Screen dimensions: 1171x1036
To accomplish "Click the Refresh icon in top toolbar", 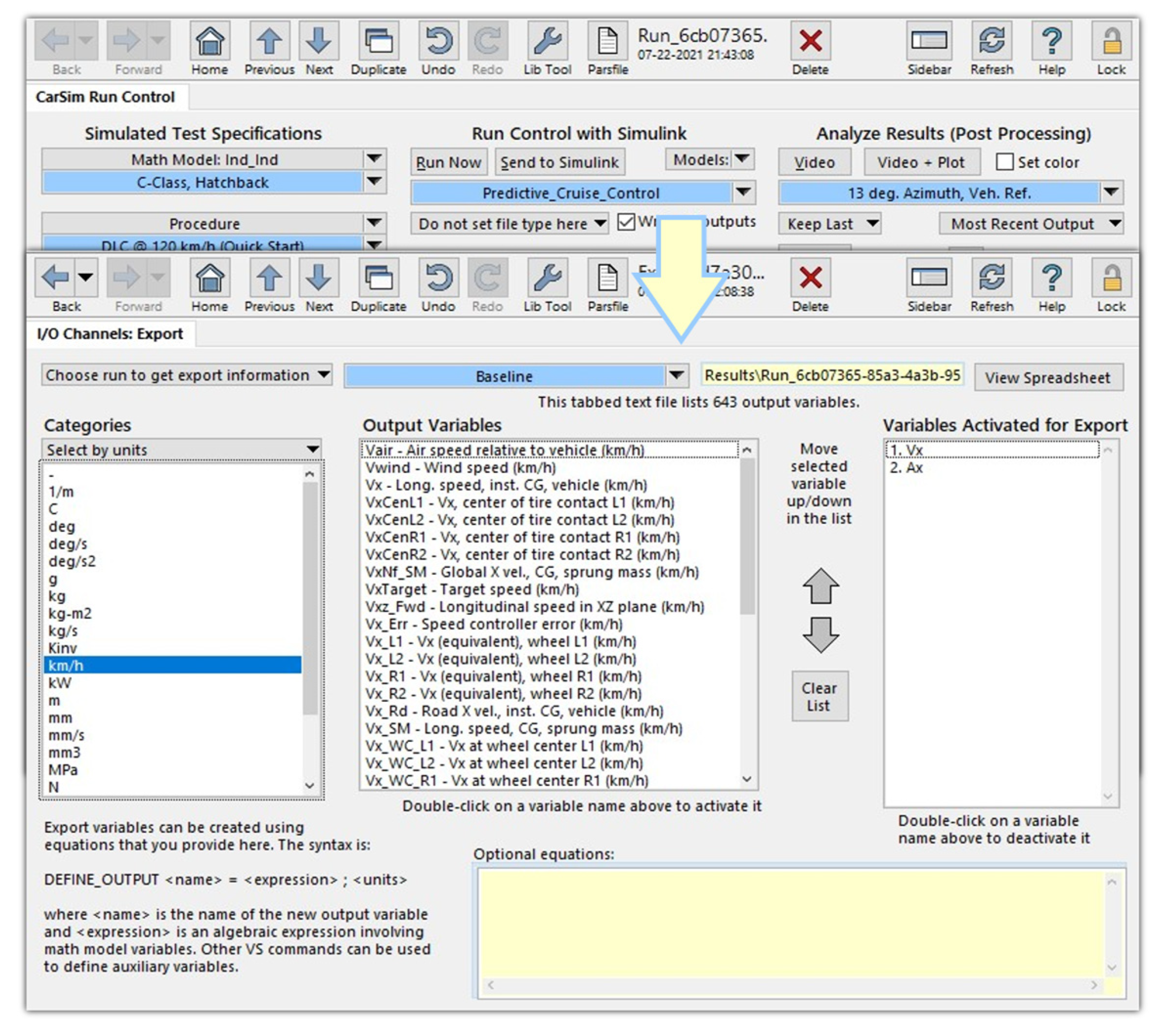I will point(992,41).
